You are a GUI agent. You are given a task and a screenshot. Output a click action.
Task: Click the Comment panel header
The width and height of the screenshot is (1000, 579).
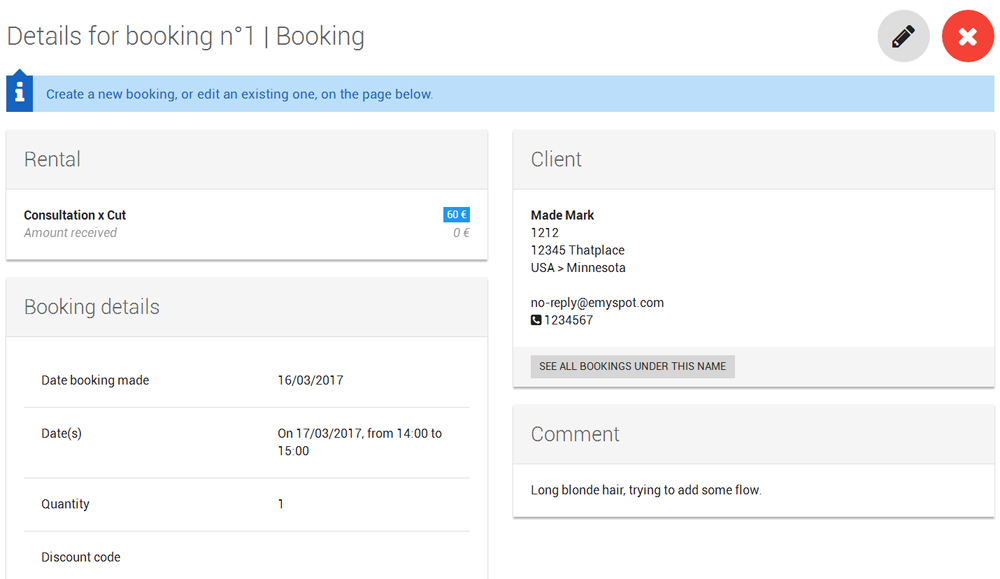pos(754,434)
